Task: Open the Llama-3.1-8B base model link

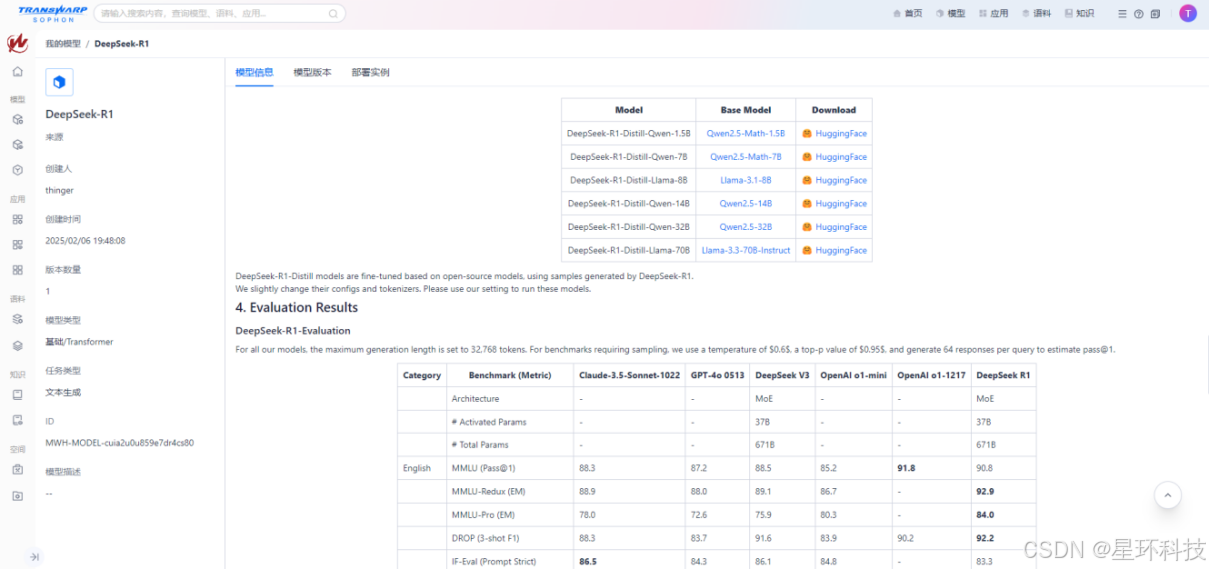Action: [x=745, y=180]
